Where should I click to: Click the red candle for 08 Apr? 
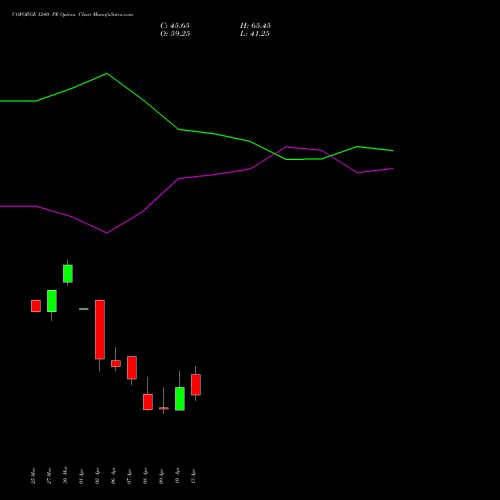click(148, 402)
